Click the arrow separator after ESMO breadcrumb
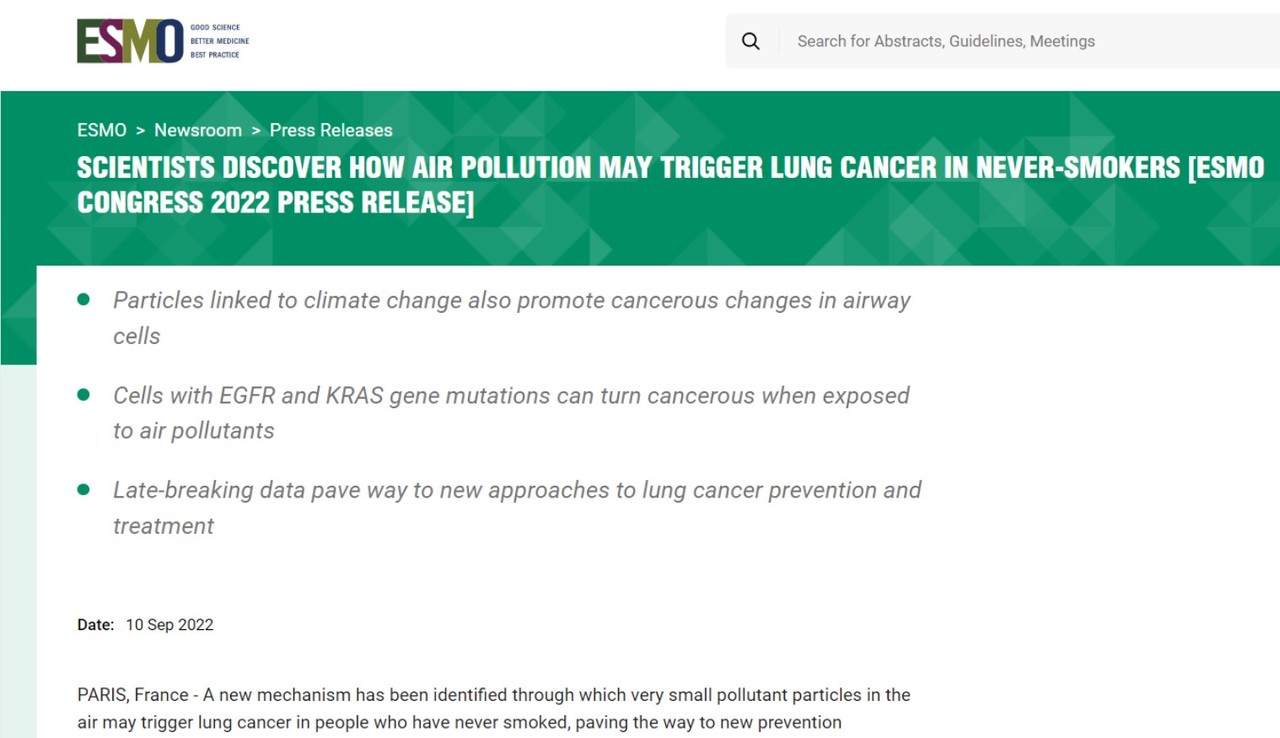 pyautogui.click(x=141, y=130)
